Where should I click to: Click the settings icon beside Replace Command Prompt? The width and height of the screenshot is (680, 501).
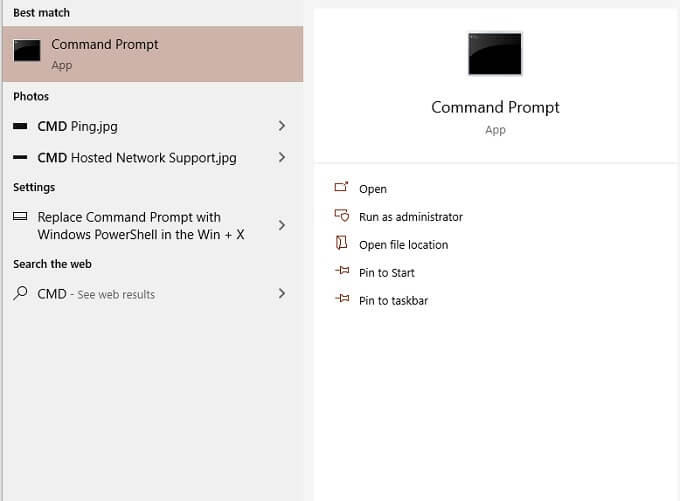coord(21,217)
